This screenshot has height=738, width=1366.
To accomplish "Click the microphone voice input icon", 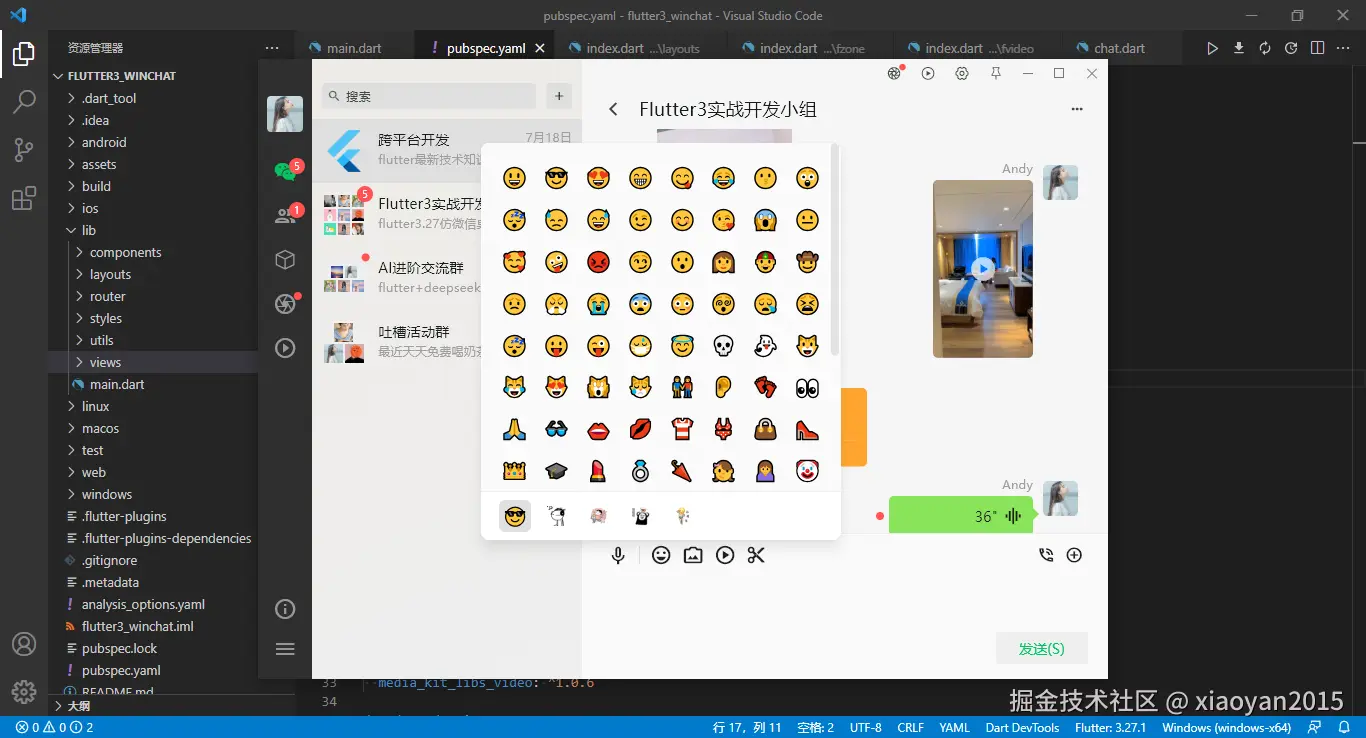I will pos(618,556).
